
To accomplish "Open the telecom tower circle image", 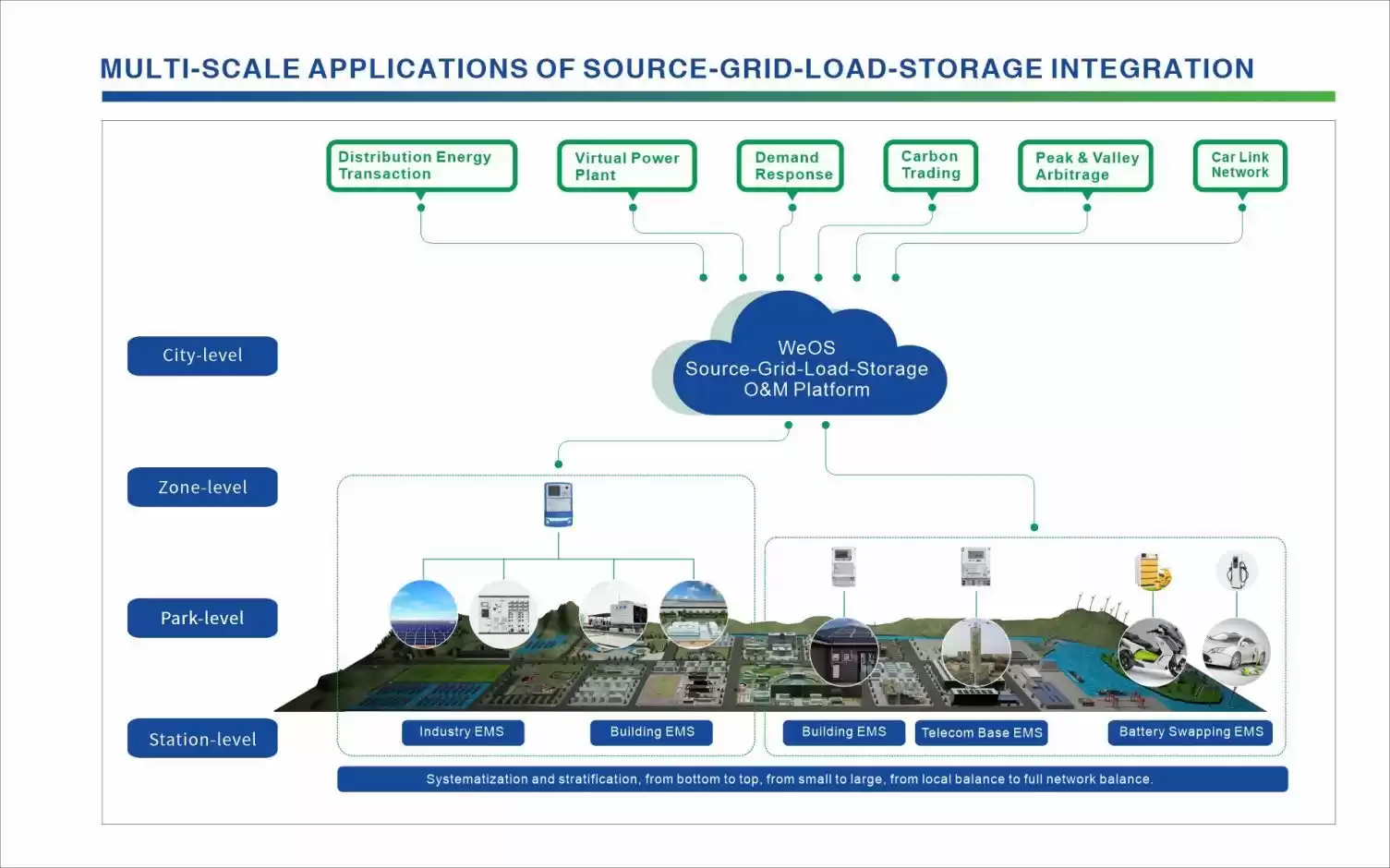I will pos(975,653).
